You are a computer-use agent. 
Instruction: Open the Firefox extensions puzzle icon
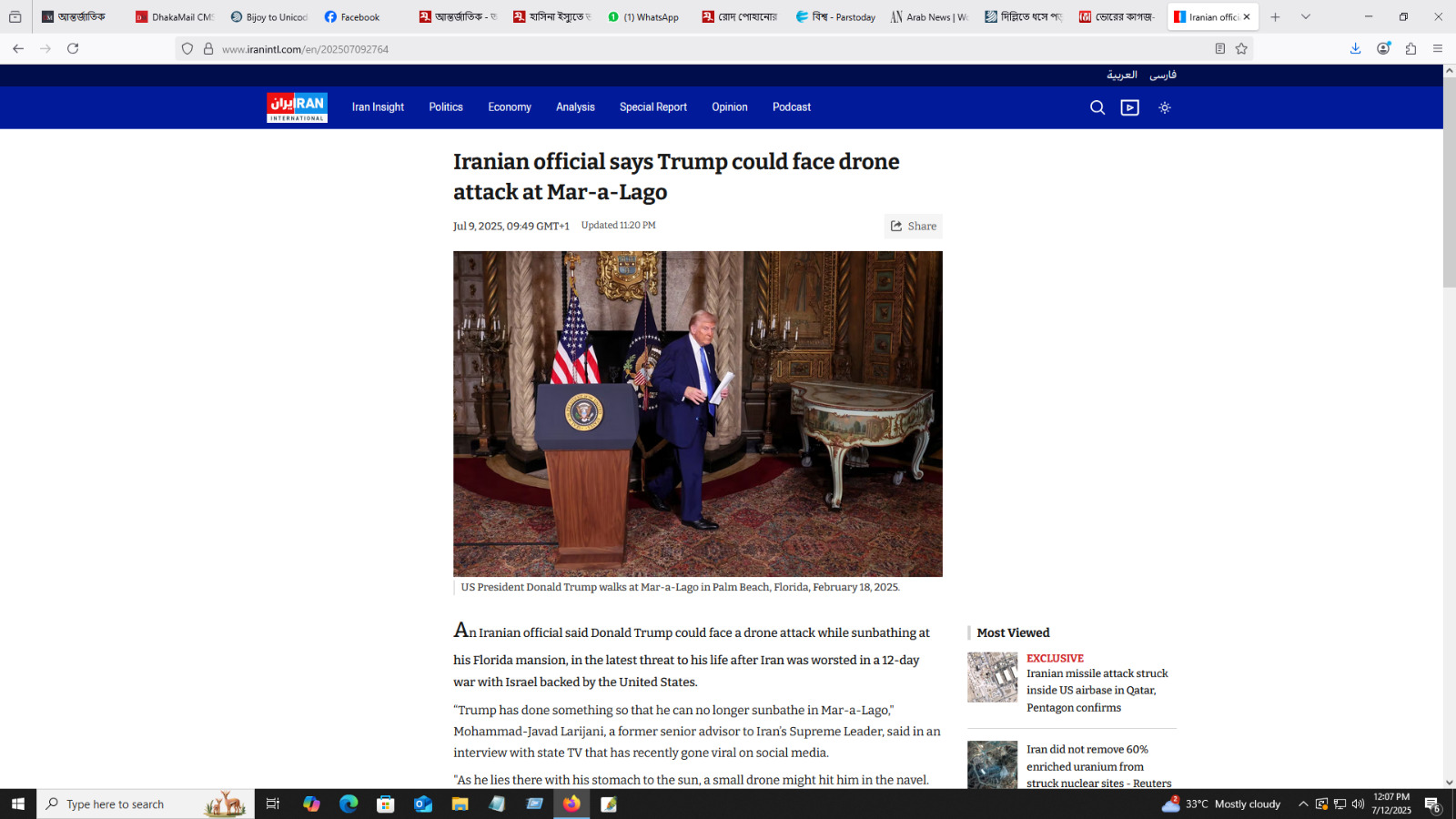point(1410,49)
